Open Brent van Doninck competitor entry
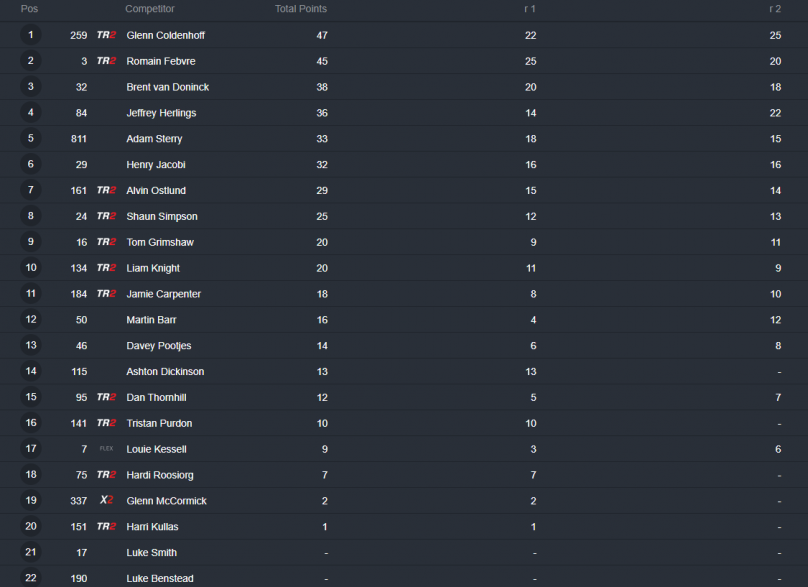 point(167,87)
